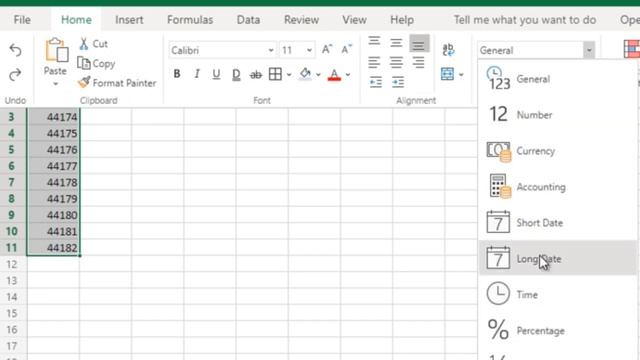
Task: Click cell containing 44178
Action: tap(53, 182)
